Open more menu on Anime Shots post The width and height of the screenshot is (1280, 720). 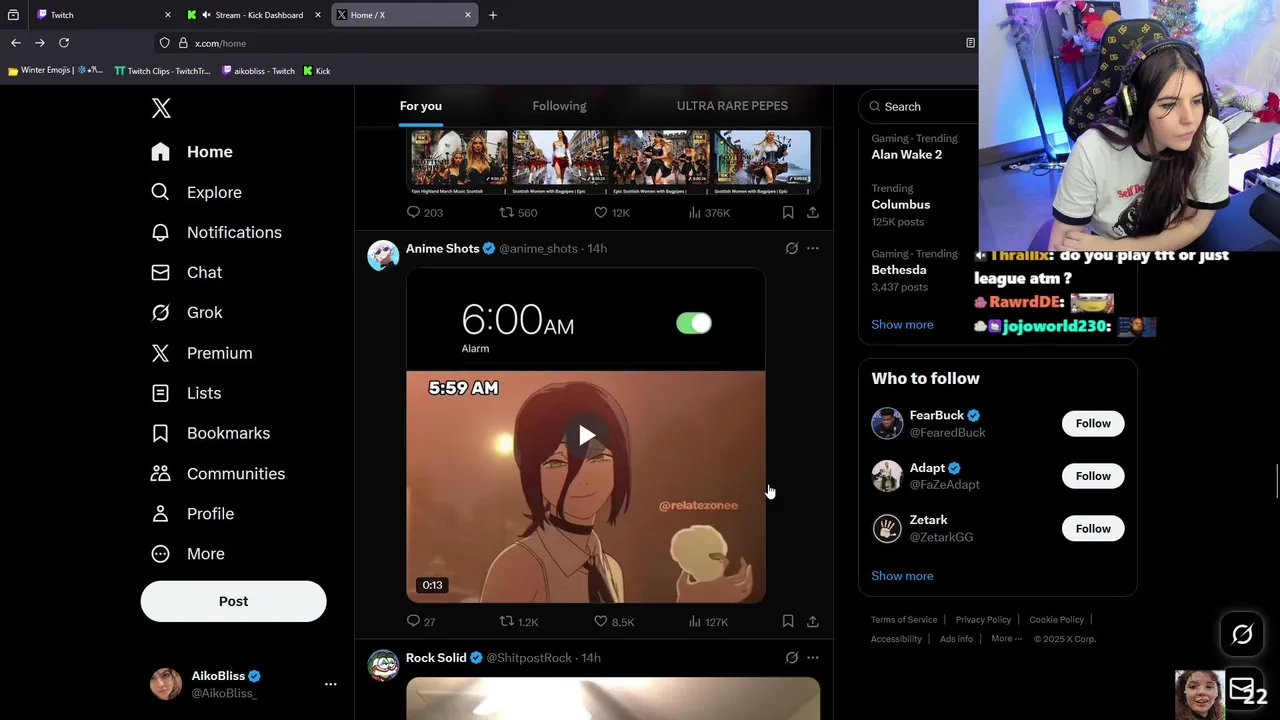click(812, 248)
